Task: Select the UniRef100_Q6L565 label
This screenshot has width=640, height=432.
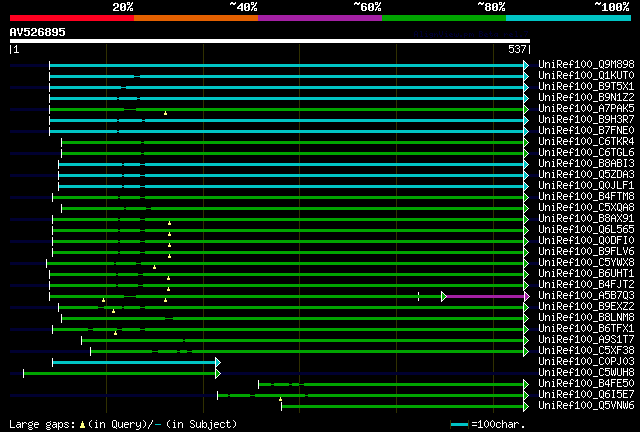Action: tap(586, 230)
